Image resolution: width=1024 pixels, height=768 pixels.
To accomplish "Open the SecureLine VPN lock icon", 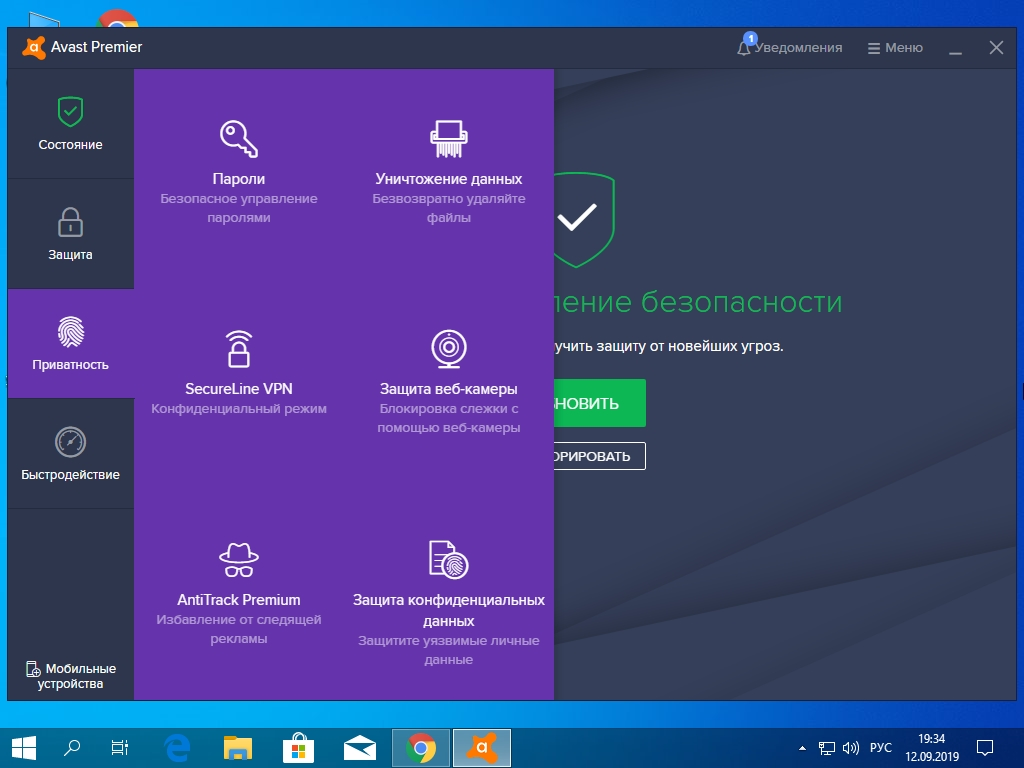I will click(x=238, y=349).
